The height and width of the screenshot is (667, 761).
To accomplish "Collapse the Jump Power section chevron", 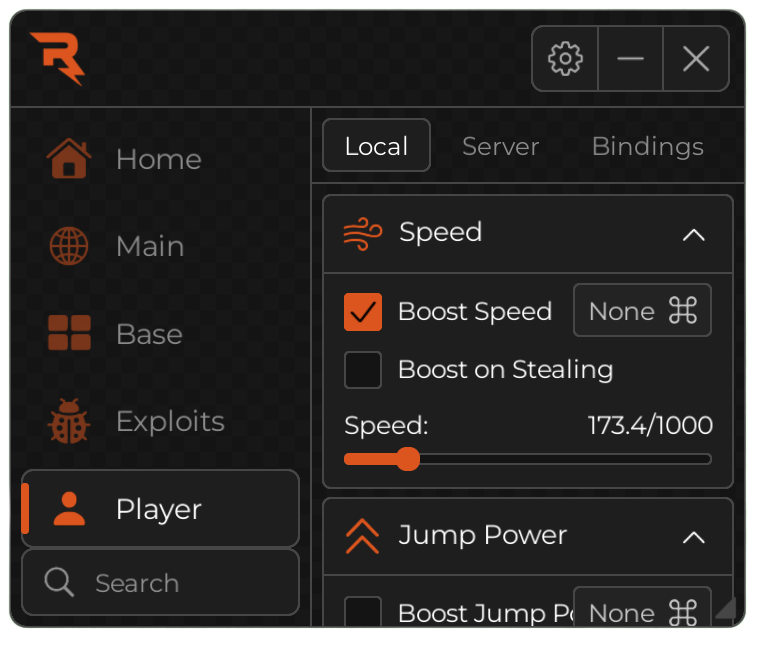I will pyautogui.click(x=694, y=537).
